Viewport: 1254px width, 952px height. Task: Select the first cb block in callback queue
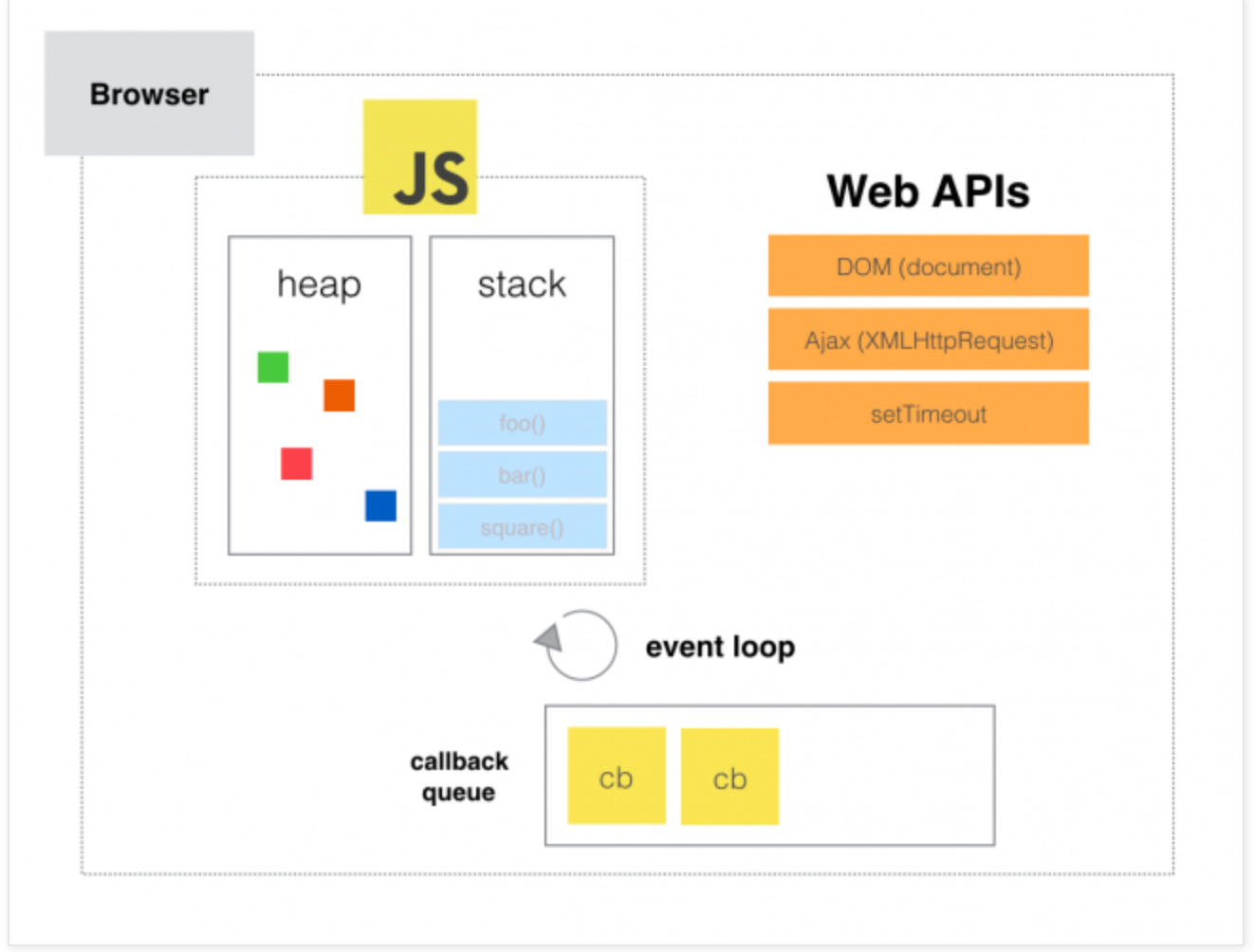[616, 777]
